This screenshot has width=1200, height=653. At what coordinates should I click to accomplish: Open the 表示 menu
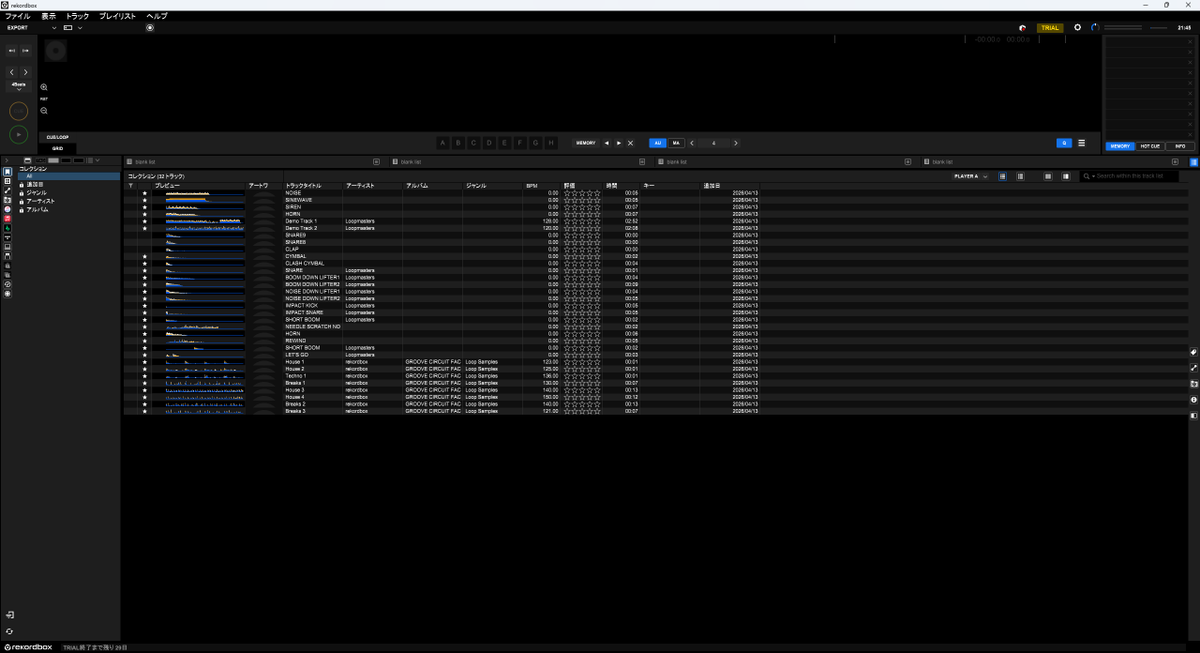(48, 16)
